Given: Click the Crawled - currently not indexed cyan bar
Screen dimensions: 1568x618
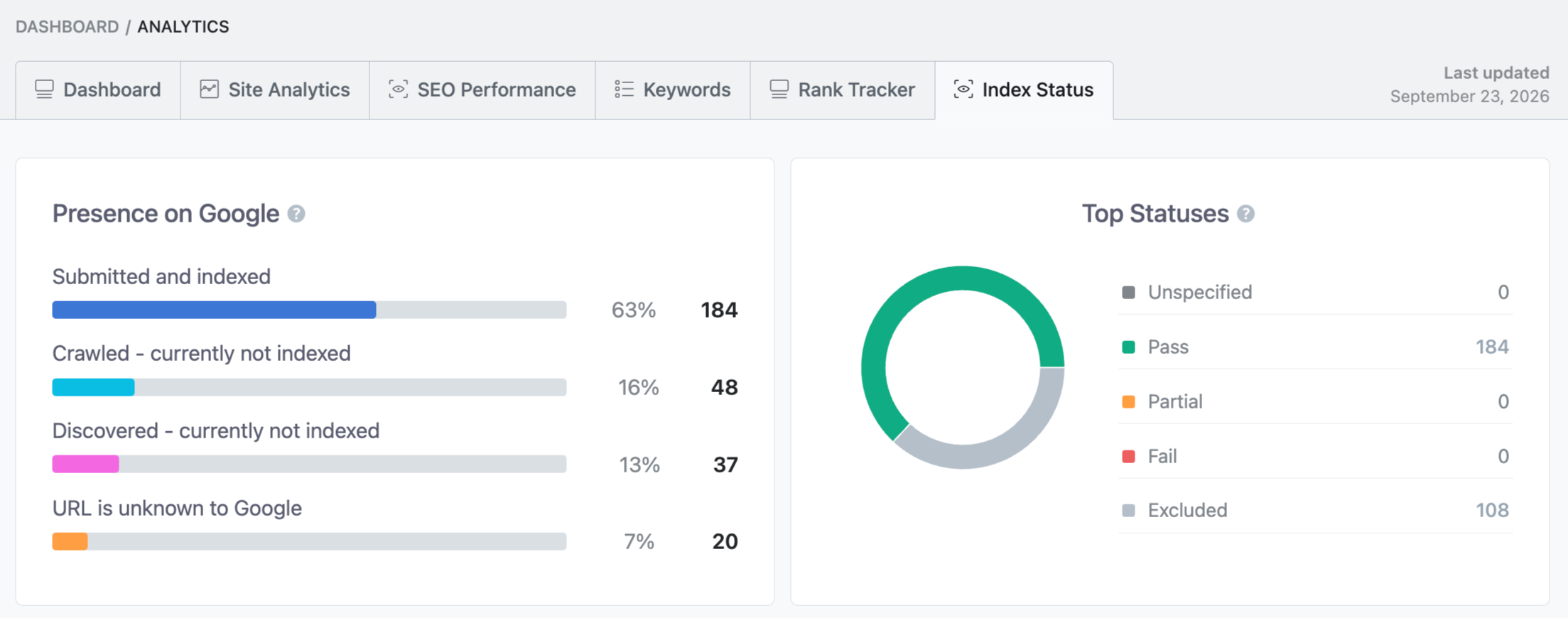Looking at the screenshot, I should [93, 387].
